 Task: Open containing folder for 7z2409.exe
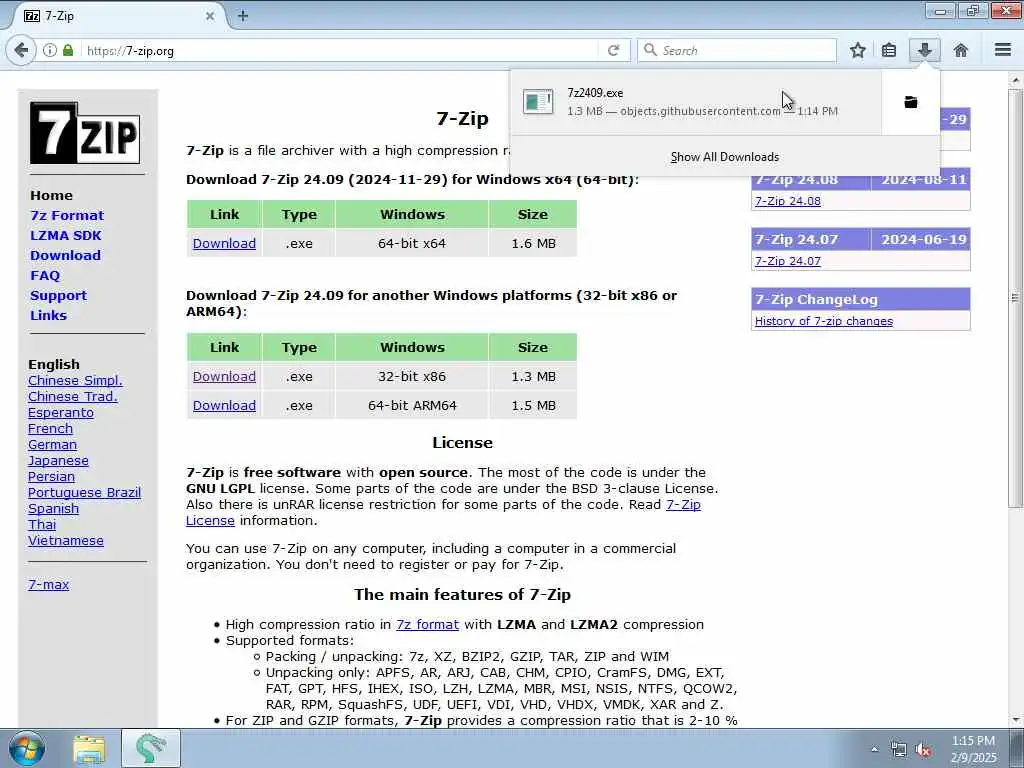pos(911,102)
